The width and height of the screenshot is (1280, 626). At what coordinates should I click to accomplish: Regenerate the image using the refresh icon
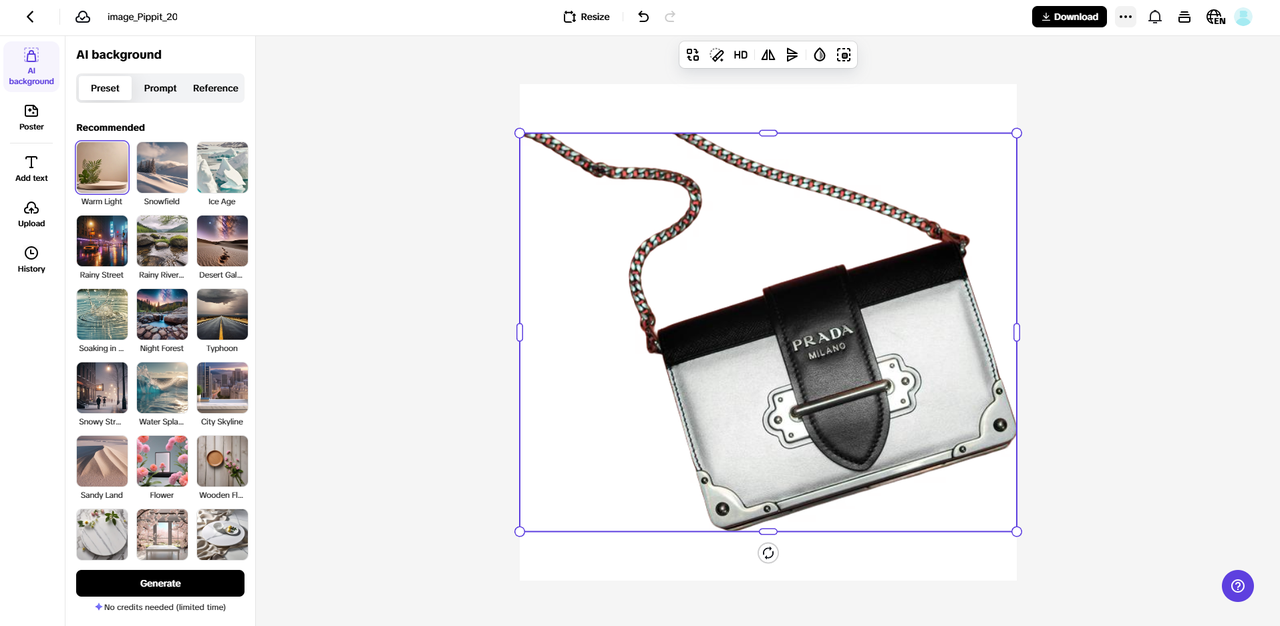click(x=768, y=552)
